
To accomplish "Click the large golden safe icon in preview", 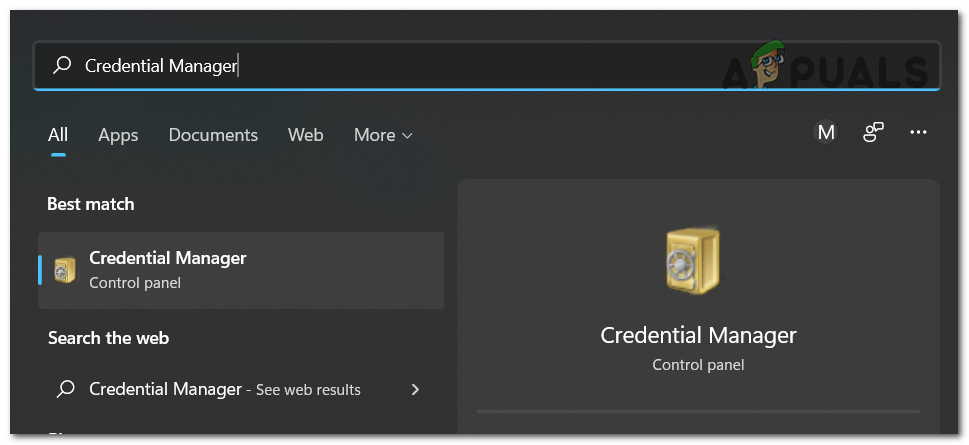I will coord(692,260).
